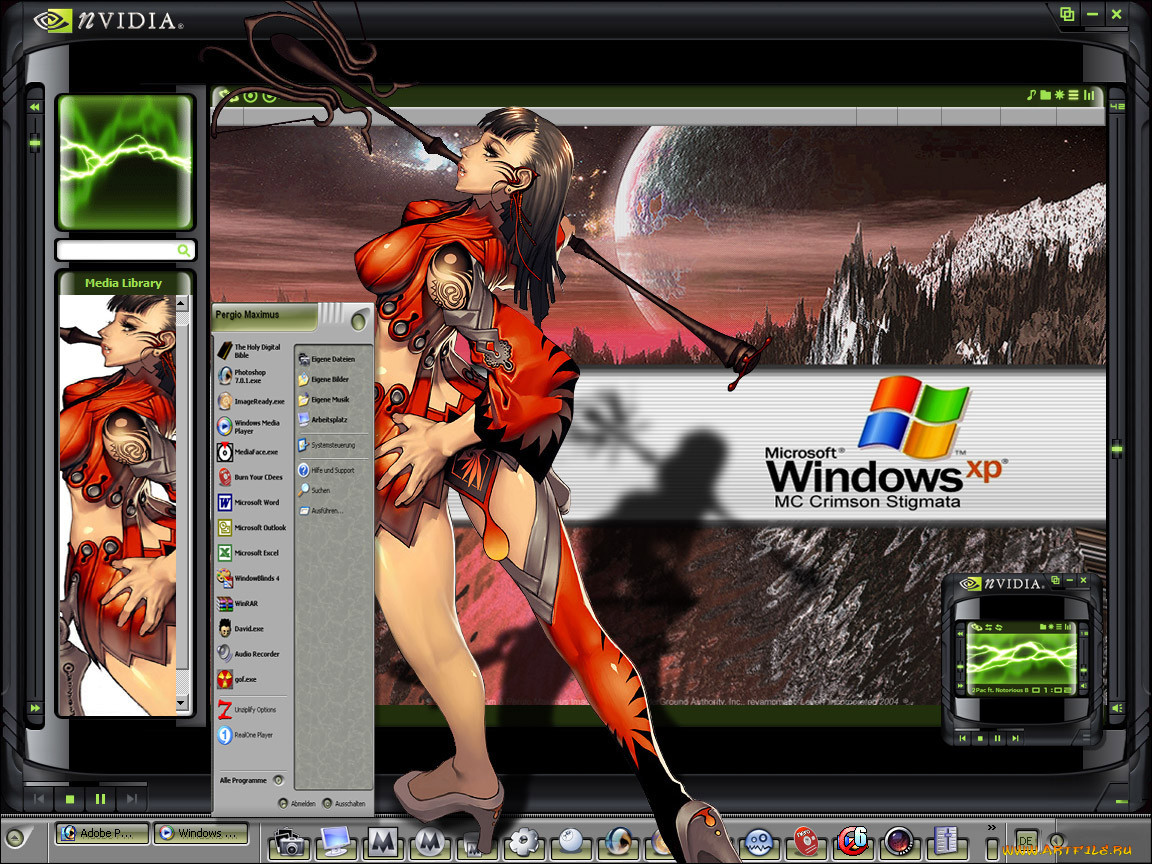This screenshot has height=864, width=1152.
Task: Stop playback in mini NVIDIA player
Action: click(x=980, y=738)
